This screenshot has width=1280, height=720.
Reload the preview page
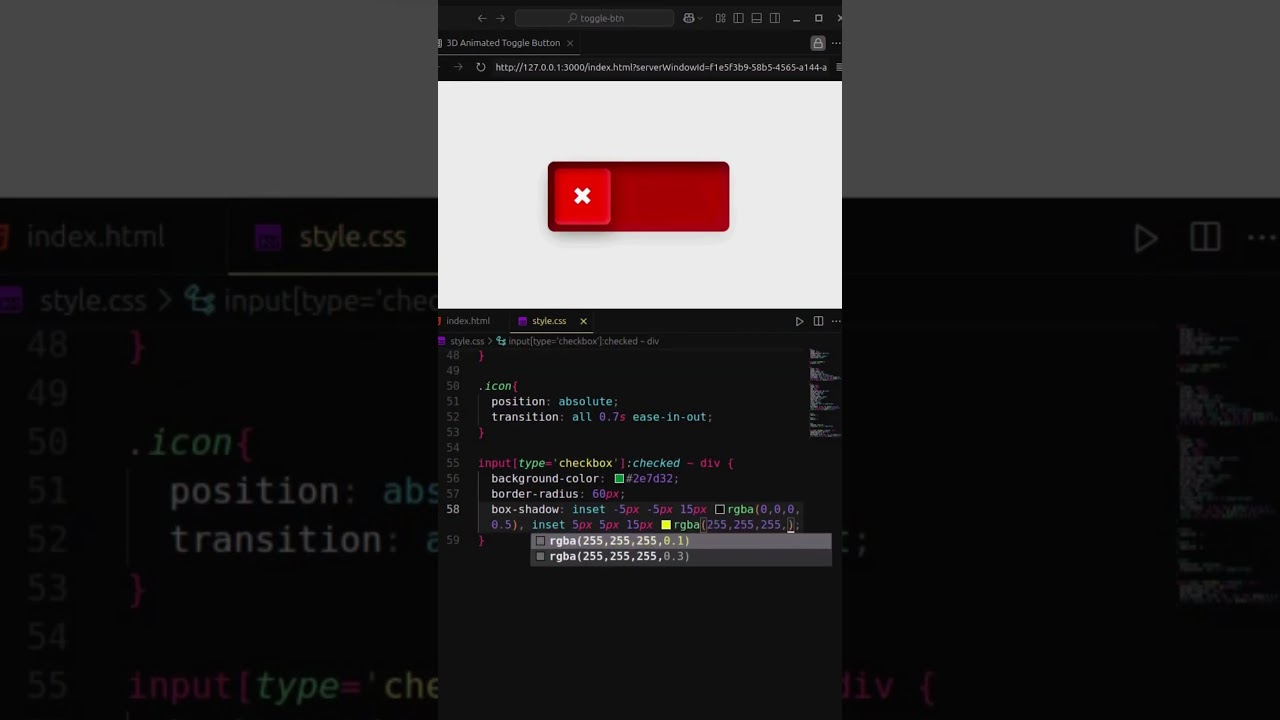481,67
